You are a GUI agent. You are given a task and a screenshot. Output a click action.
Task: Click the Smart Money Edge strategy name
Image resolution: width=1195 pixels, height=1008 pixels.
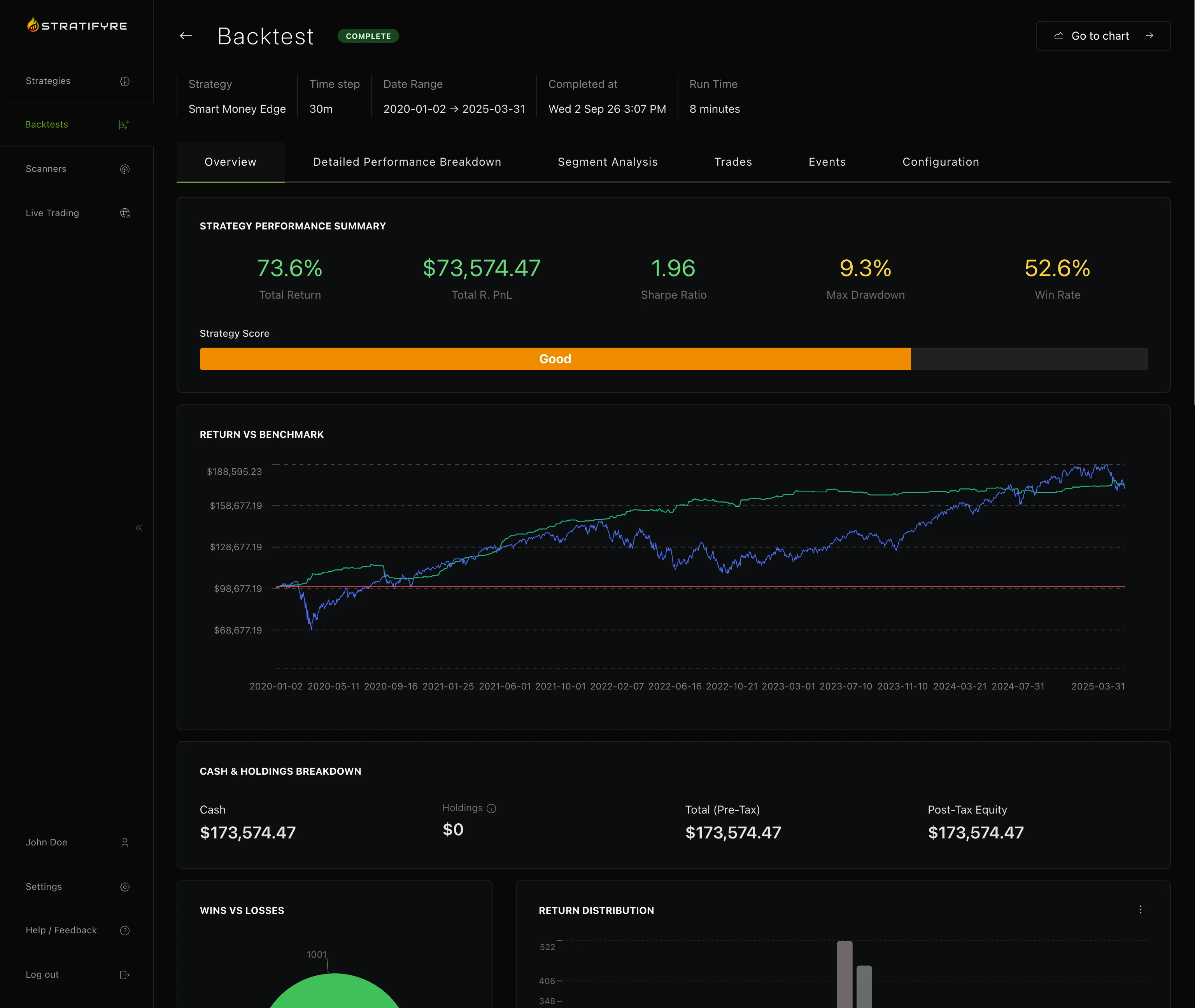pos(237,109)
